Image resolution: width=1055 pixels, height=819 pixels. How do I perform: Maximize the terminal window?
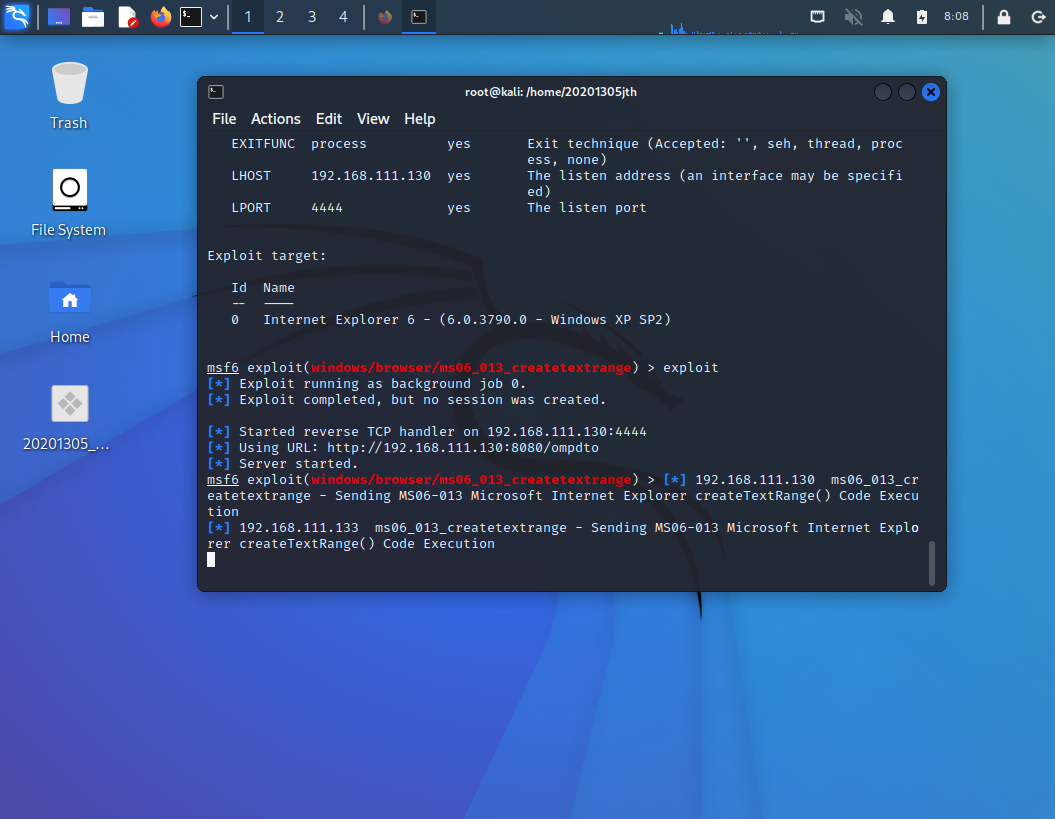click(906, 92)
